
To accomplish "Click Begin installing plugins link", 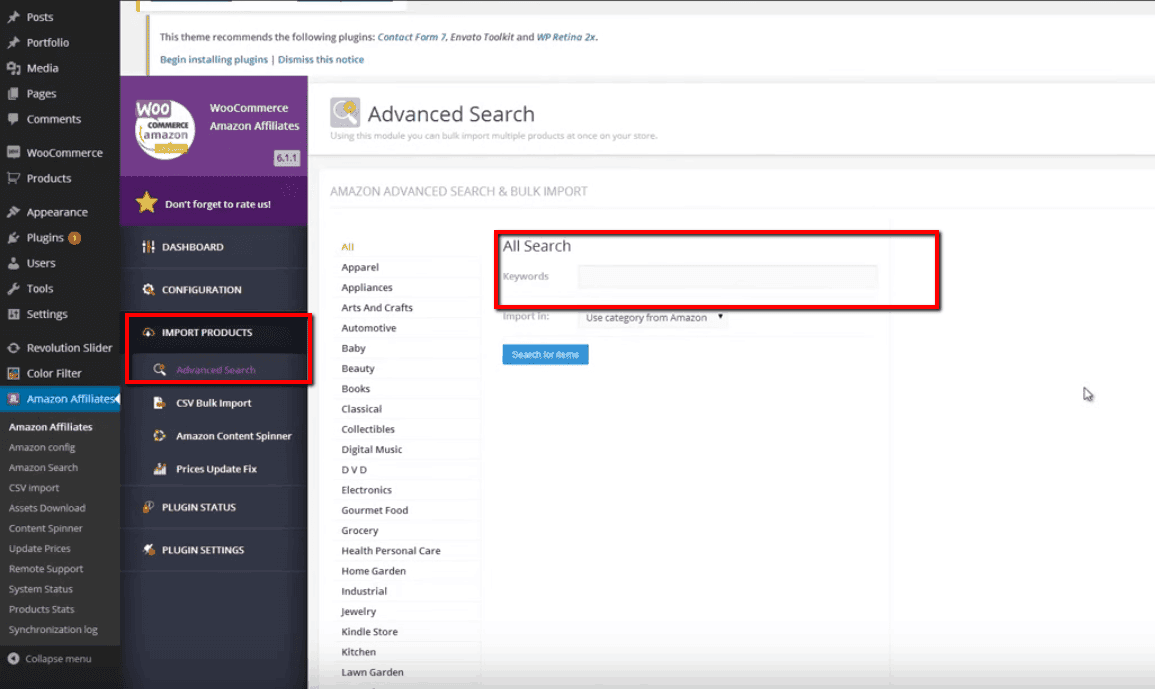I will (x=214, y=60).
